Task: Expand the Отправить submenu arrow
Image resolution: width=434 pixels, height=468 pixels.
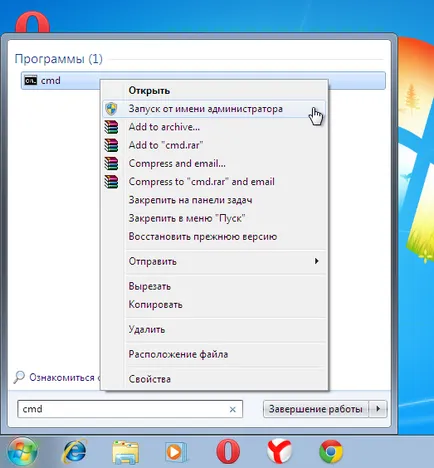Action: 316,261
